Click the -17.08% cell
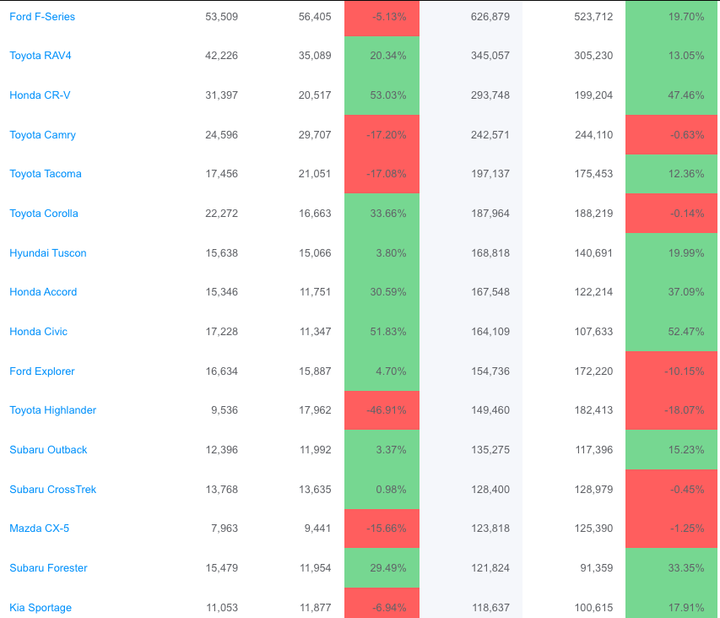 [382, 174]
